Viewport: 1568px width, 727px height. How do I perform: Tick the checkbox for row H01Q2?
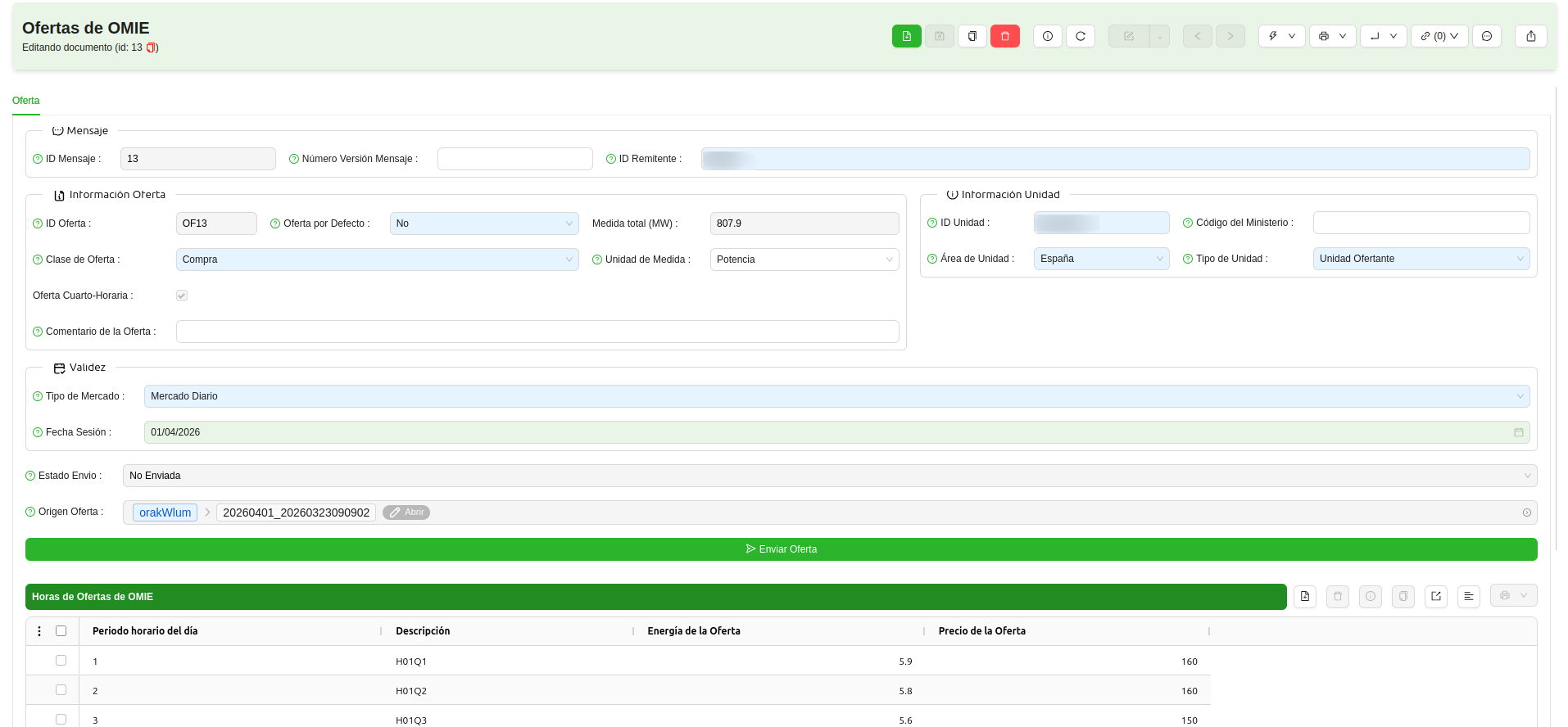(x=61, y=690)
